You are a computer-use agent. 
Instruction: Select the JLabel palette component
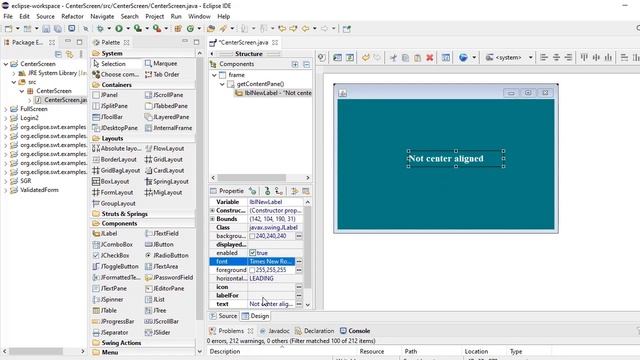[105, 233]
